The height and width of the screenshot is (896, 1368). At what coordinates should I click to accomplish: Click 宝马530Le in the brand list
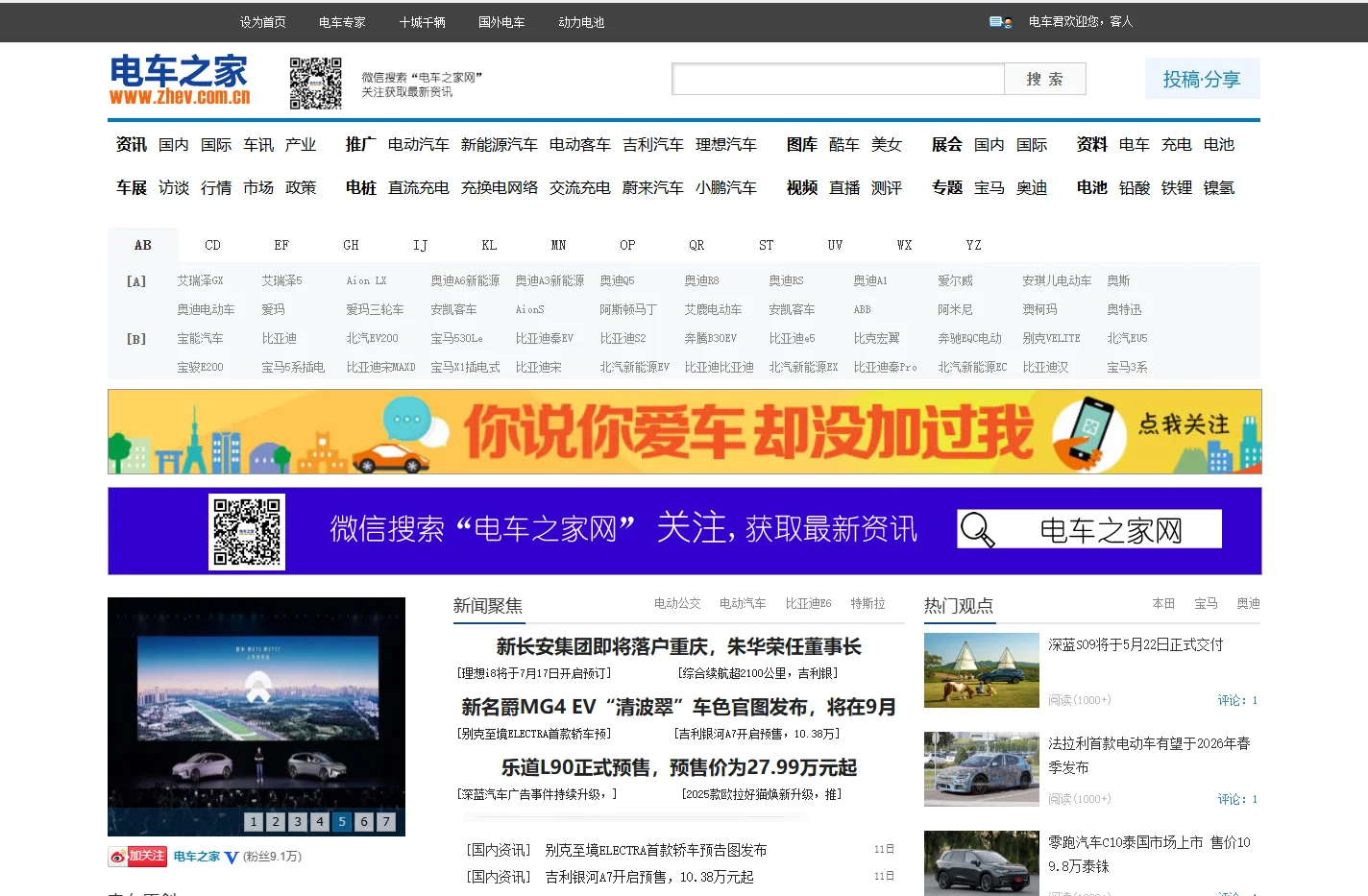point(456,338)
